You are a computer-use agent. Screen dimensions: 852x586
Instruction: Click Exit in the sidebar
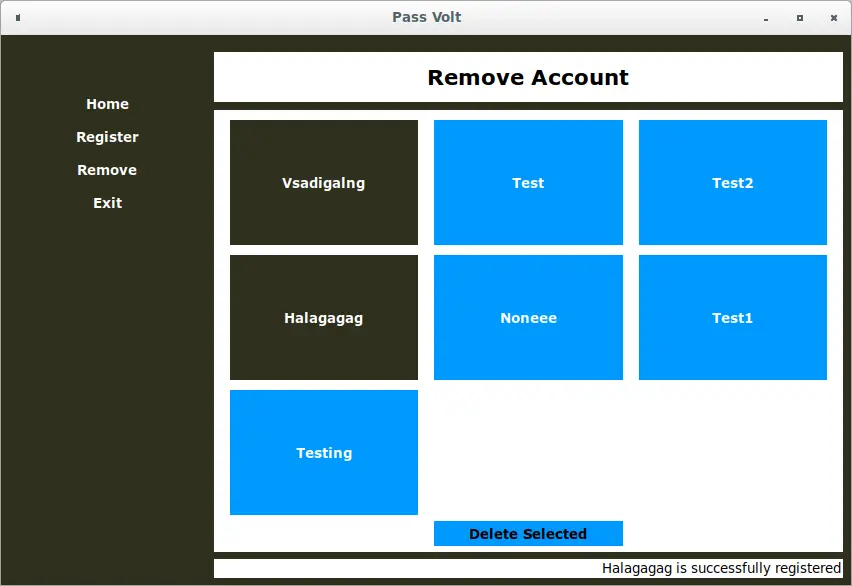pyautogui.click(x=107, y=202)
